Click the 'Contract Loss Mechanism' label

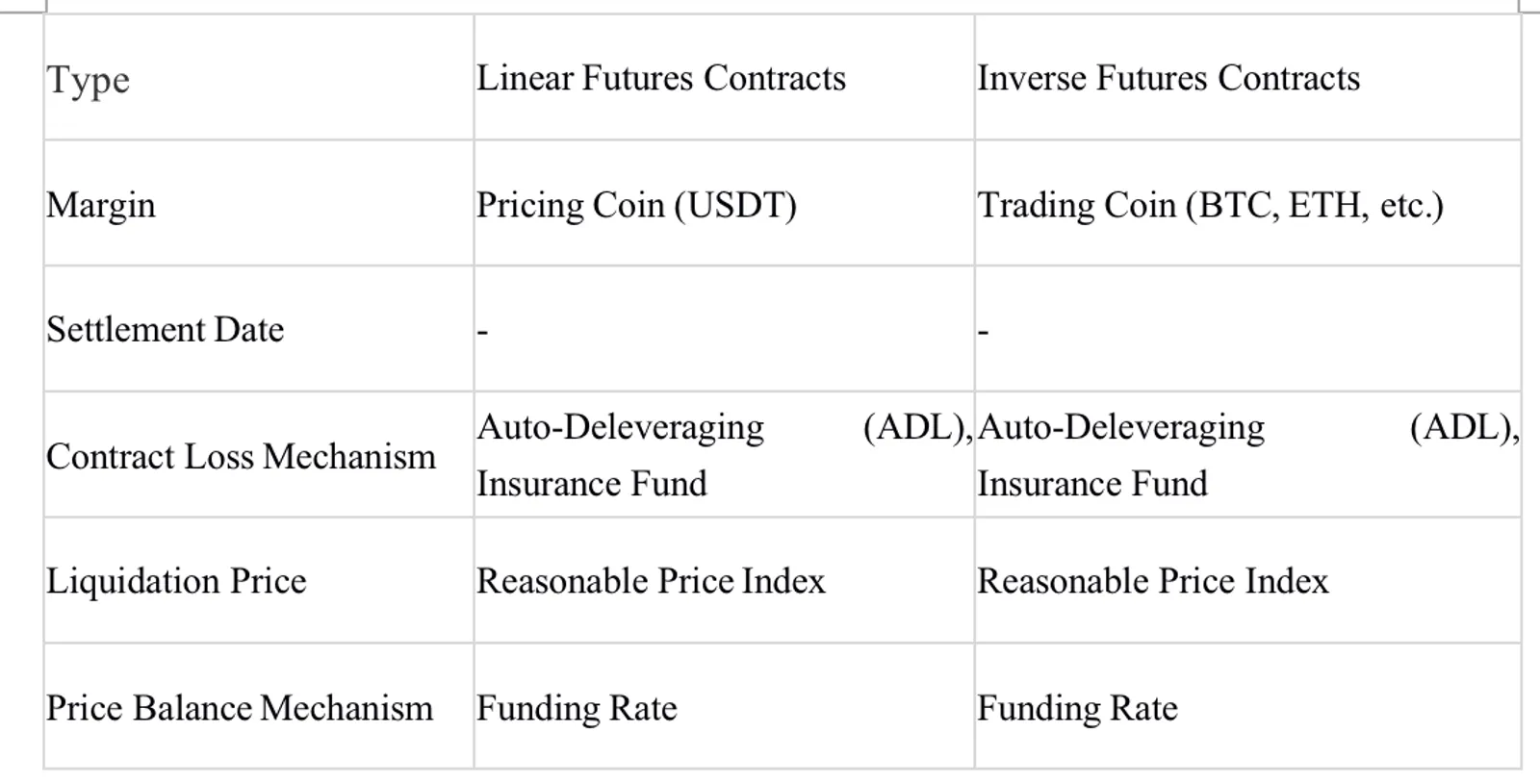241,456
